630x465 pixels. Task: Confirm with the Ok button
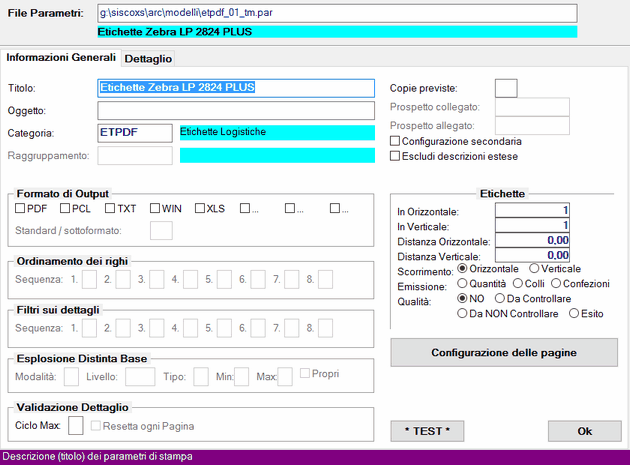585,431
